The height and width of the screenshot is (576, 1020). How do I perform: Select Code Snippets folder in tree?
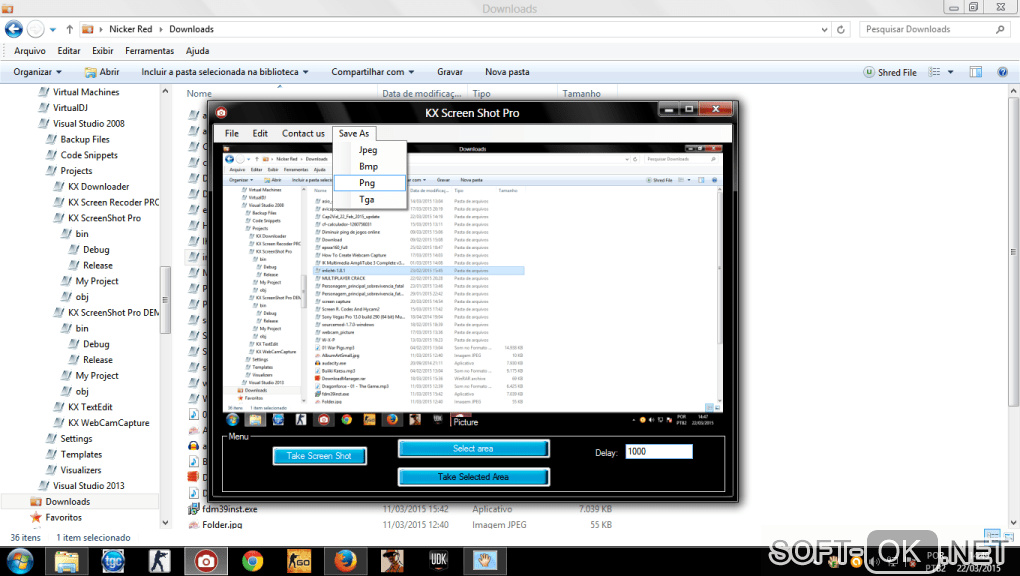click(x=81, y=155)
